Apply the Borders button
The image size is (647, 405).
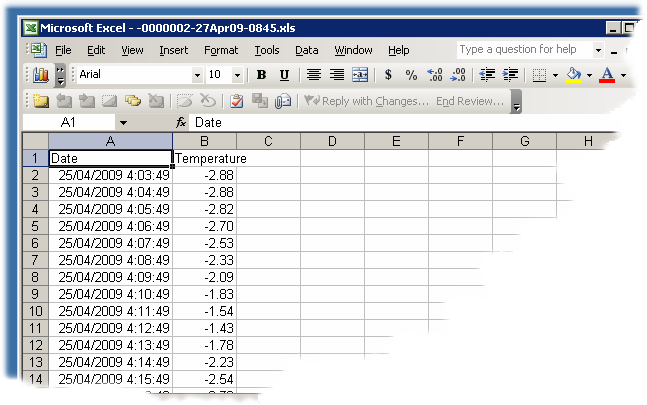539,75
